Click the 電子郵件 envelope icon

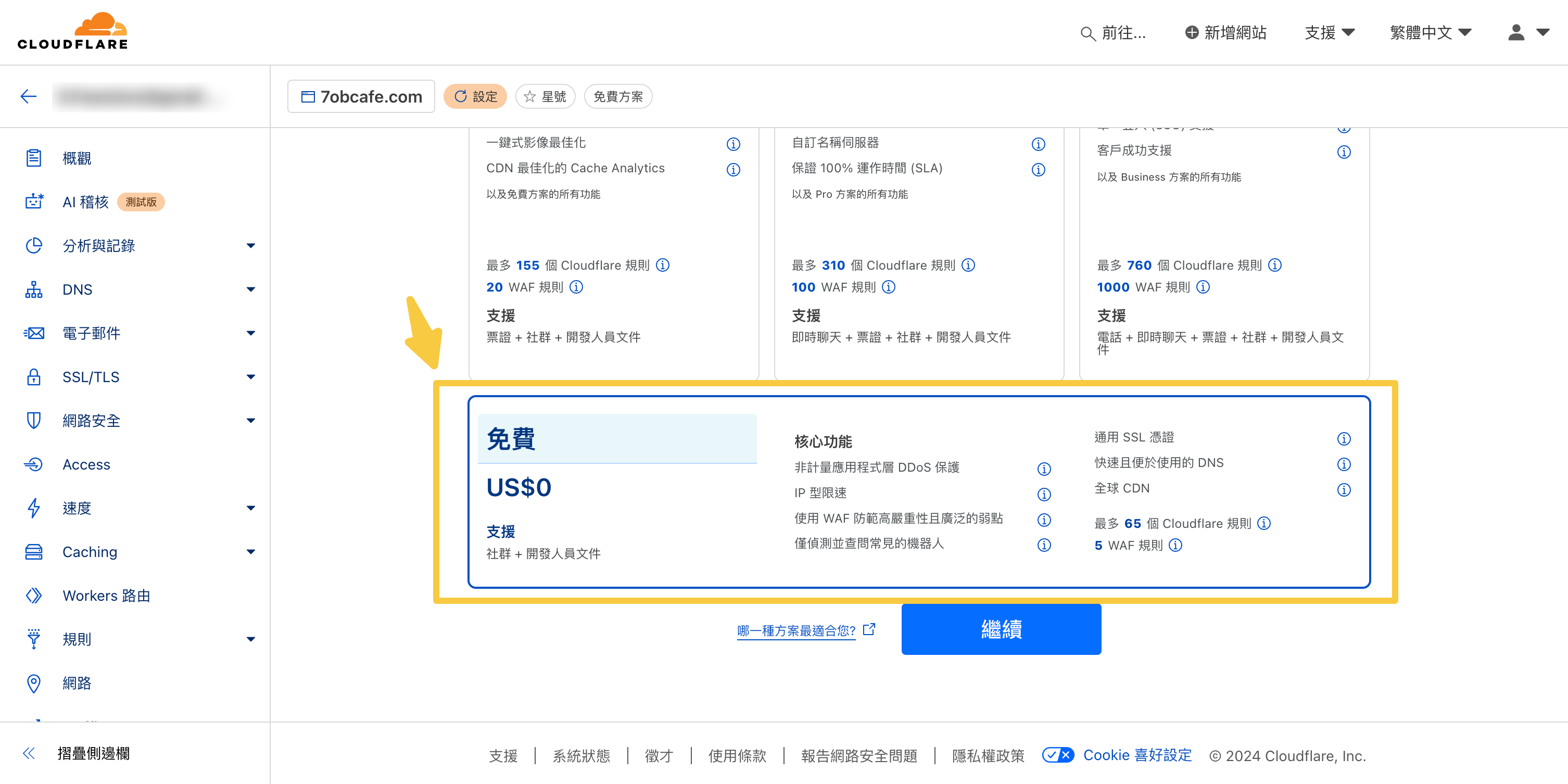(34, 333)
